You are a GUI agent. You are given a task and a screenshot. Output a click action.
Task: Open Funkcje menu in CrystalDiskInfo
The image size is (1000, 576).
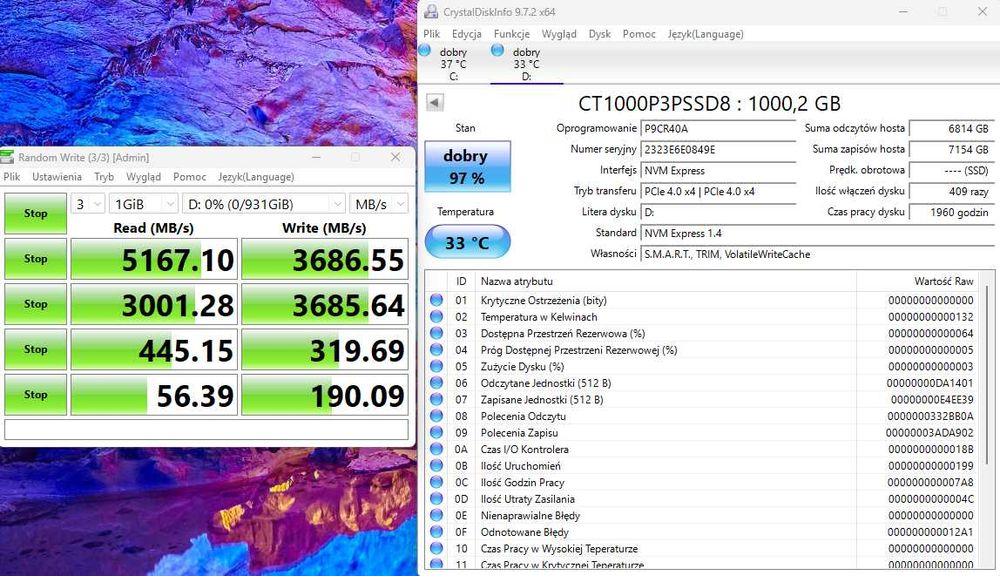(511, 34)
